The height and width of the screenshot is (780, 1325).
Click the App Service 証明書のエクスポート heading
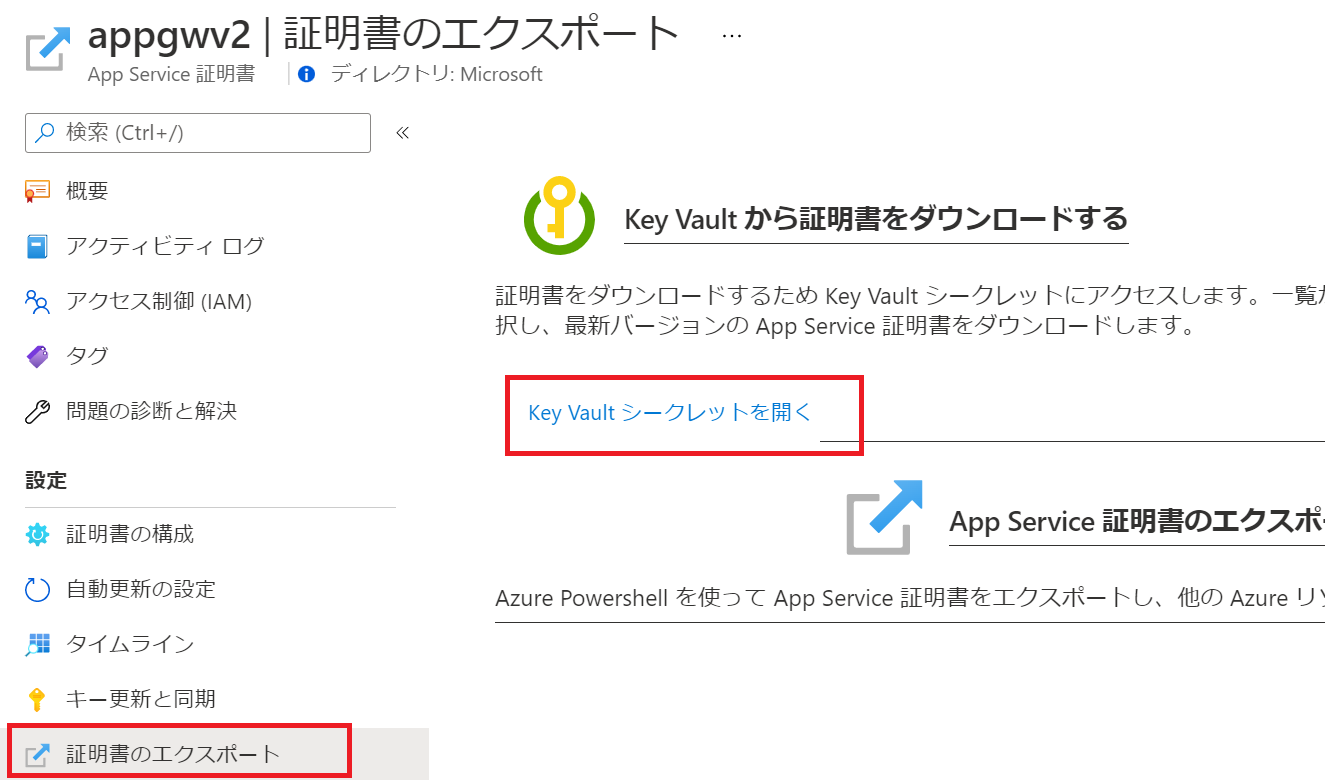pos(1137,522)
